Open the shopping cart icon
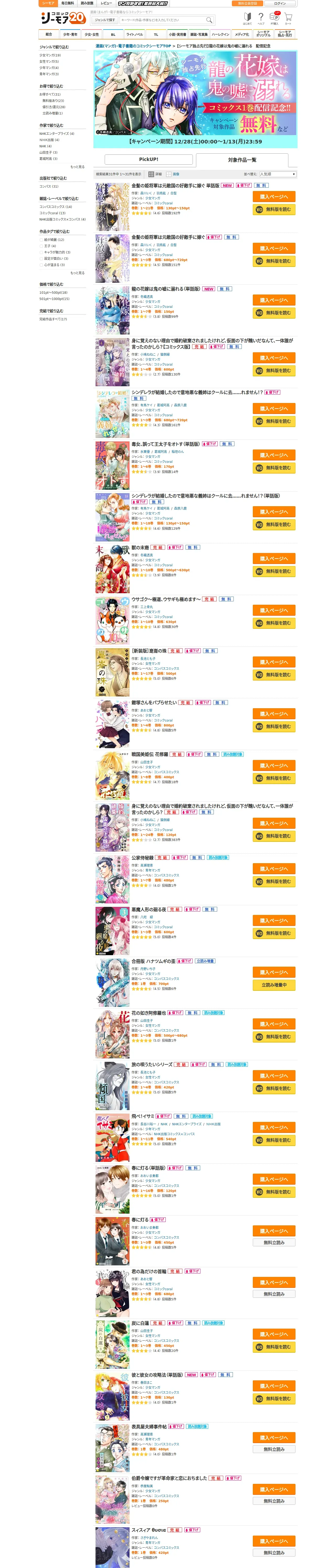Viewport: 336px width, 1568px height. point(288,18)
